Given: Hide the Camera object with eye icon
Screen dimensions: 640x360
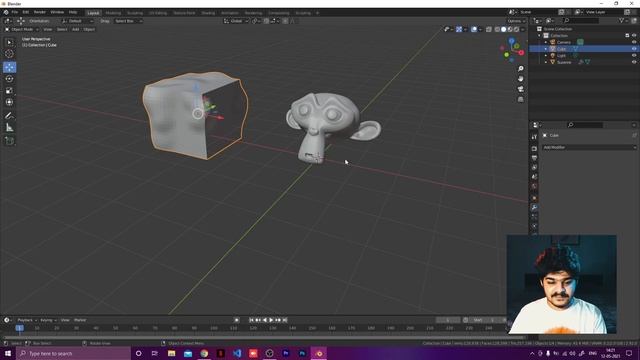Looking at the screenshot, I should coord(634,42).
